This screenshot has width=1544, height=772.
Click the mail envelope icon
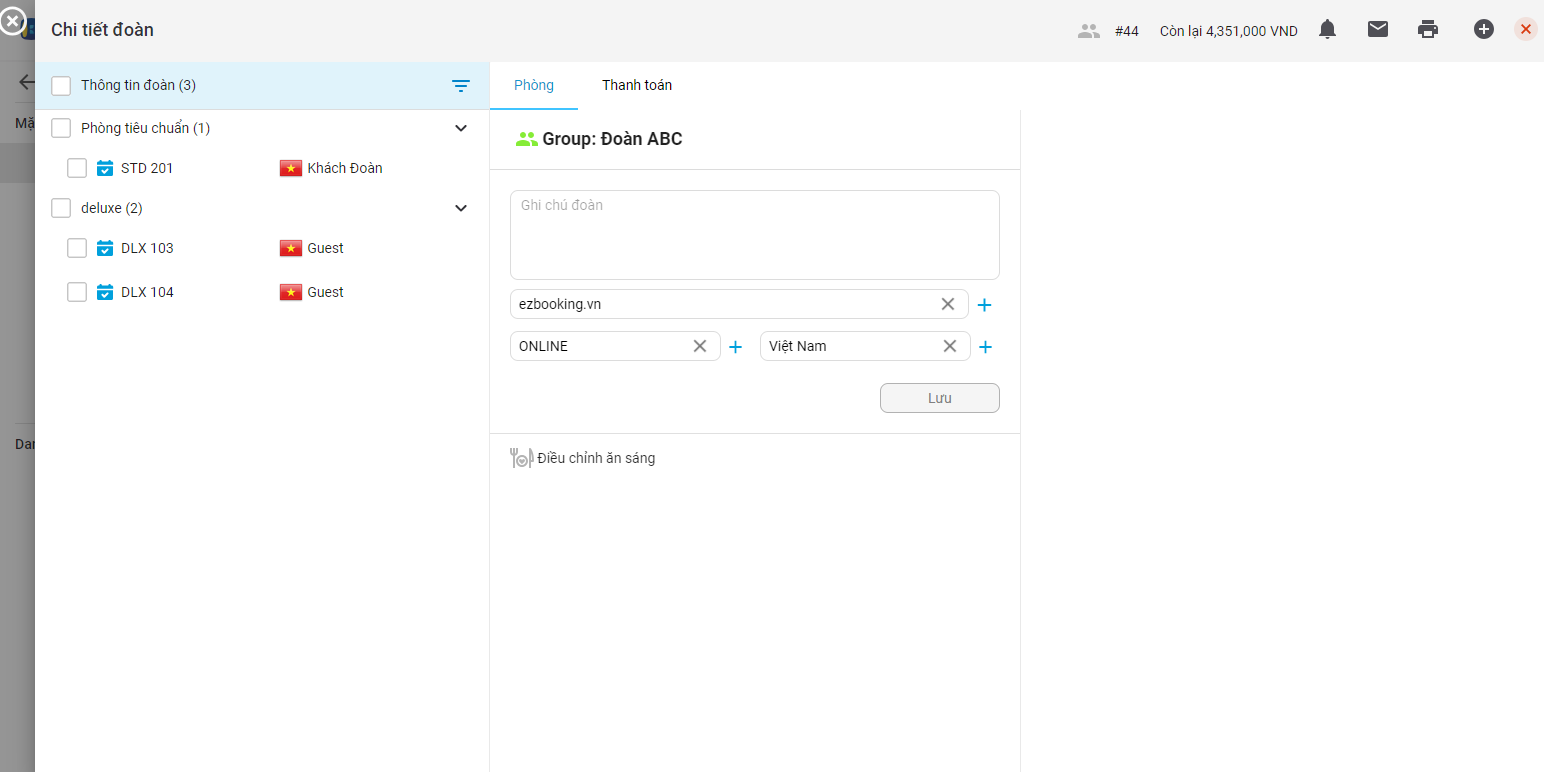click(x=1378, y=30)
